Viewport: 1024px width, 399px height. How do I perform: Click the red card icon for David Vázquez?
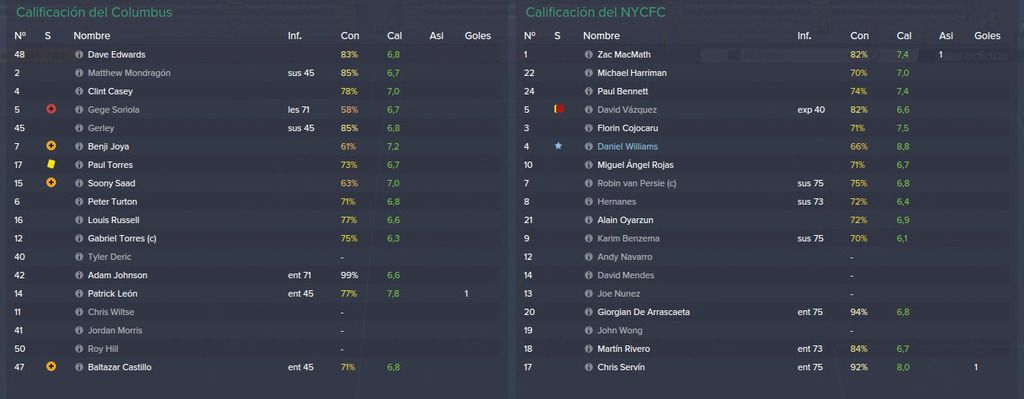(559, 110)
